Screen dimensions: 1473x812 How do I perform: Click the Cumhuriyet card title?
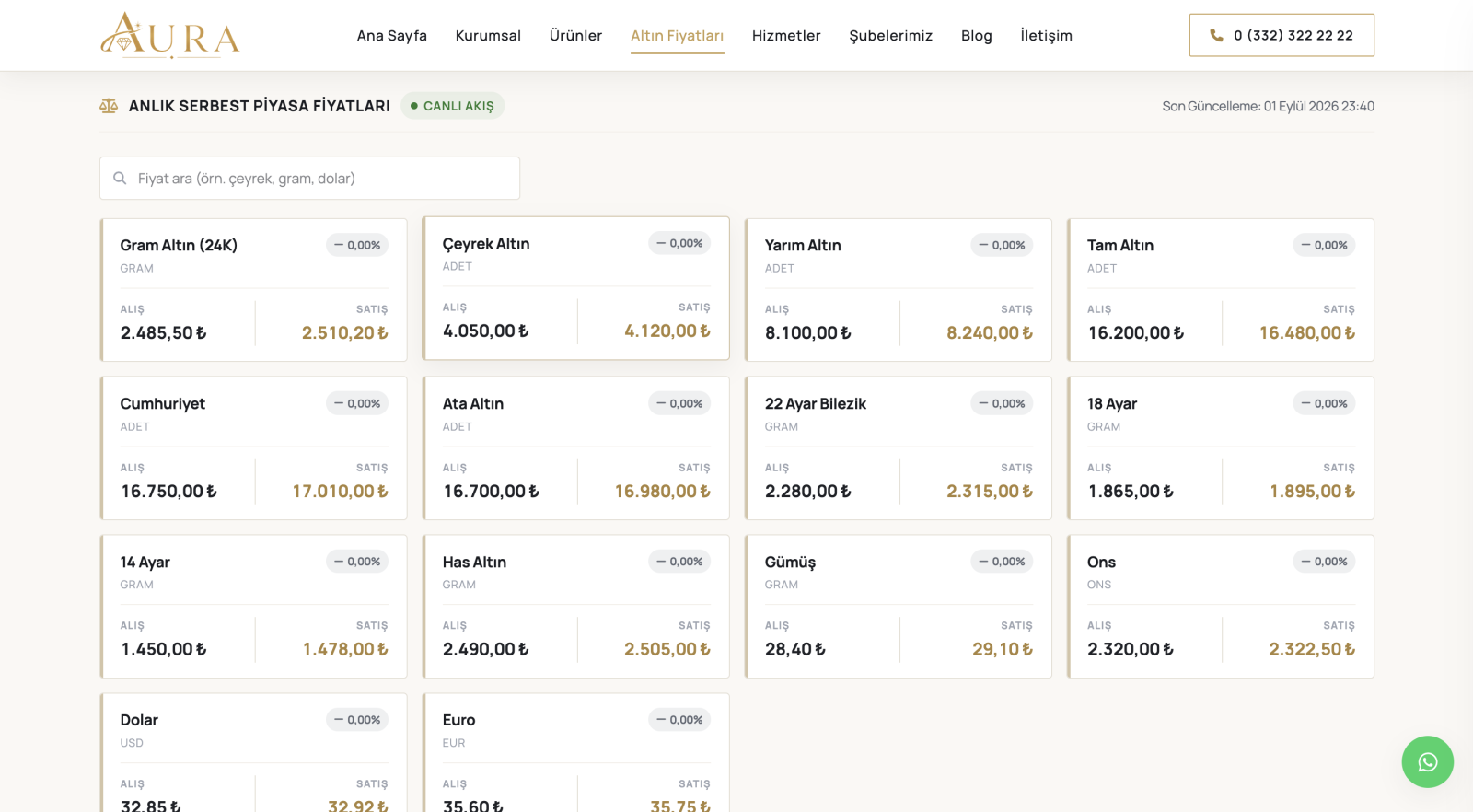coord(162,403)
